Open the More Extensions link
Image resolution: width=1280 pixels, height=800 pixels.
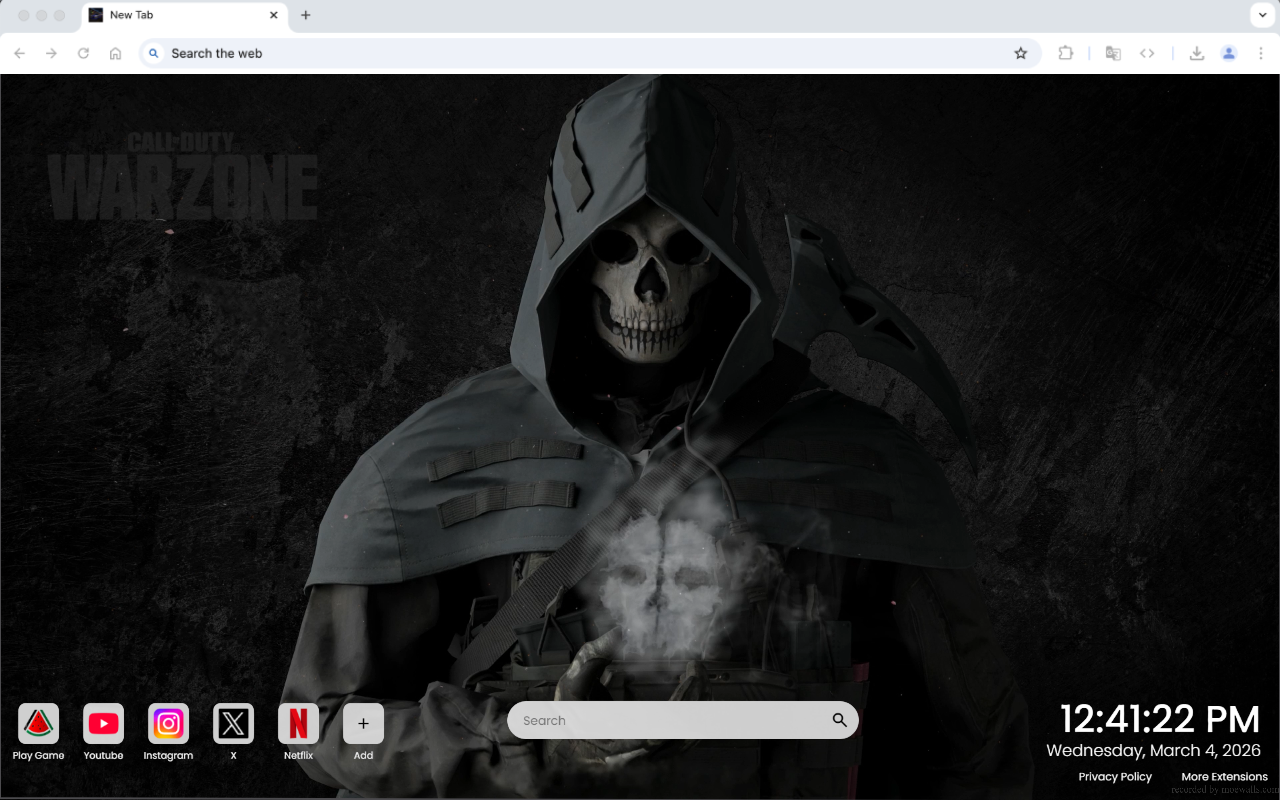(x=1224, y=777)
